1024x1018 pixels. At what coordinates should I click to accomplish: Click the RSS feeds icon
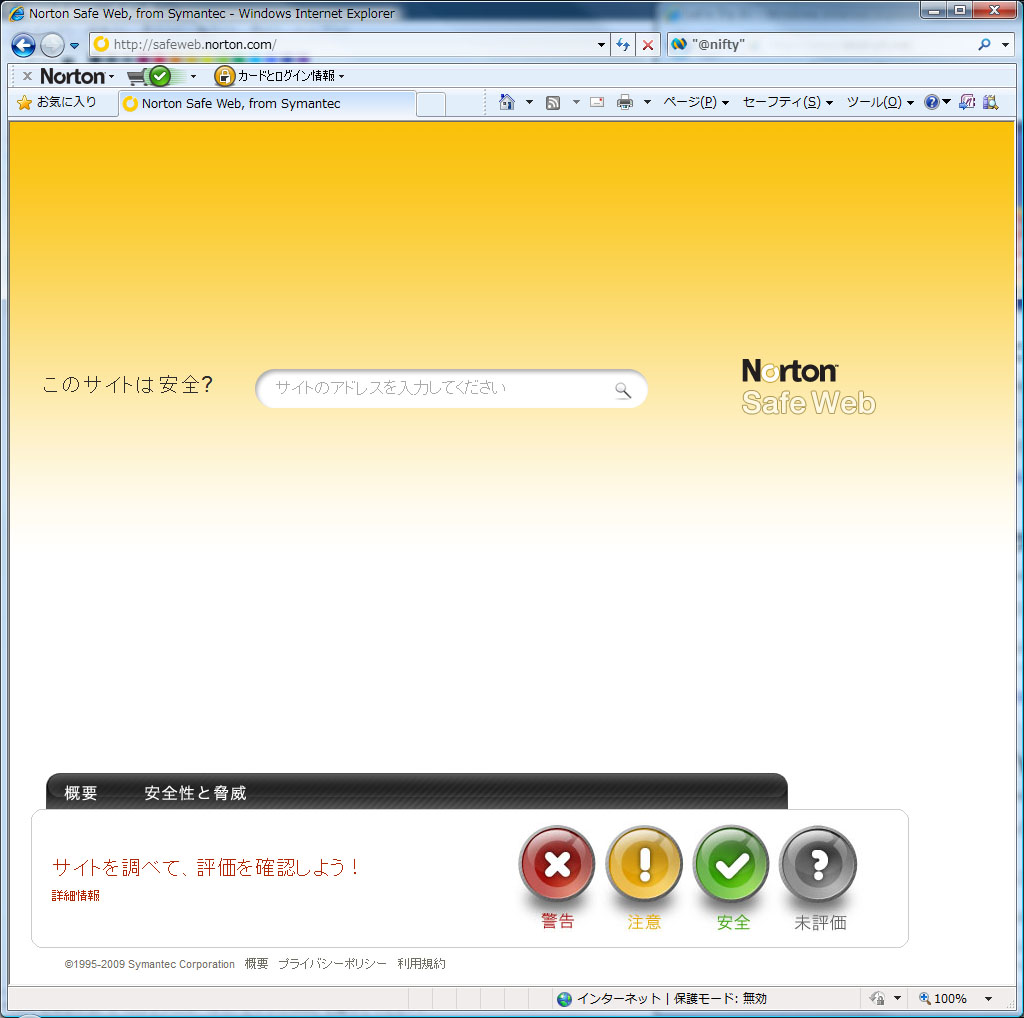click(553, 103)
